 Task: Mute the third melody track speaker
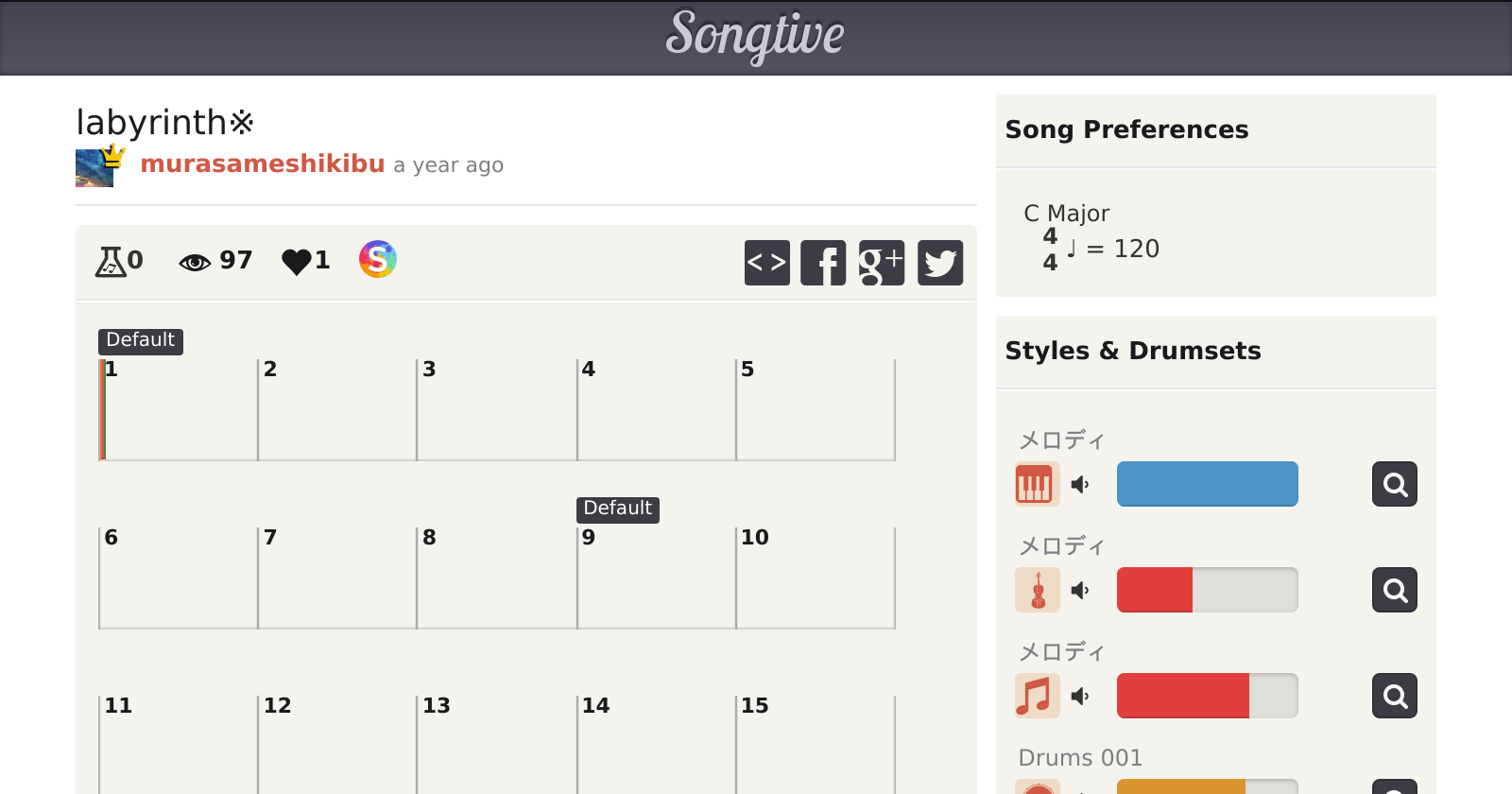[1080, 697]
